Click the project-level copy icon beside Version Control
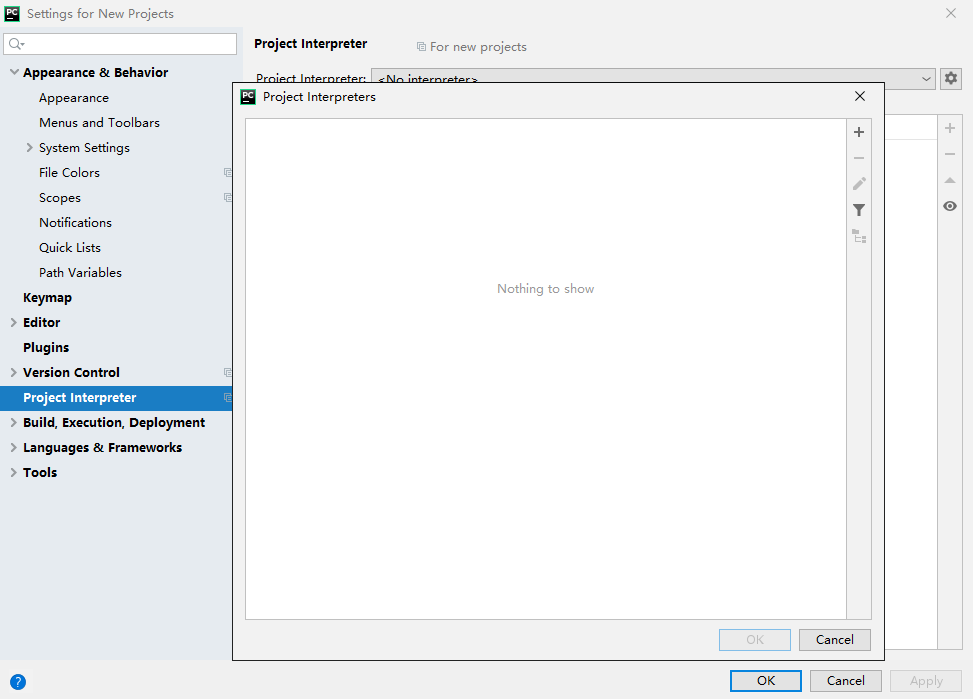The height and width of the screenshot is (699, 973). coord(228,372)
